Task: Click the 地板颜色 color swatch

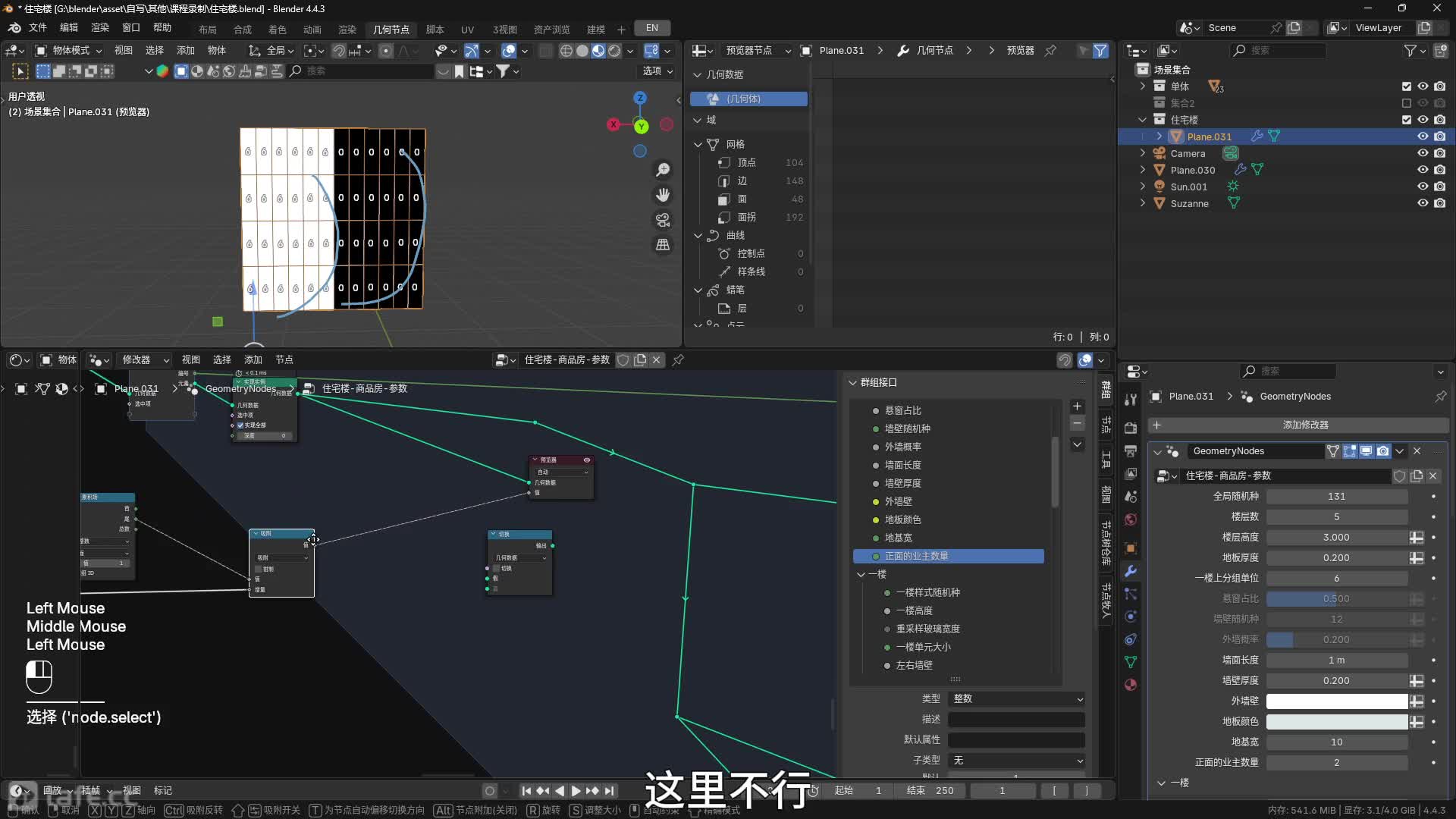Action: tap(1337, 722)
